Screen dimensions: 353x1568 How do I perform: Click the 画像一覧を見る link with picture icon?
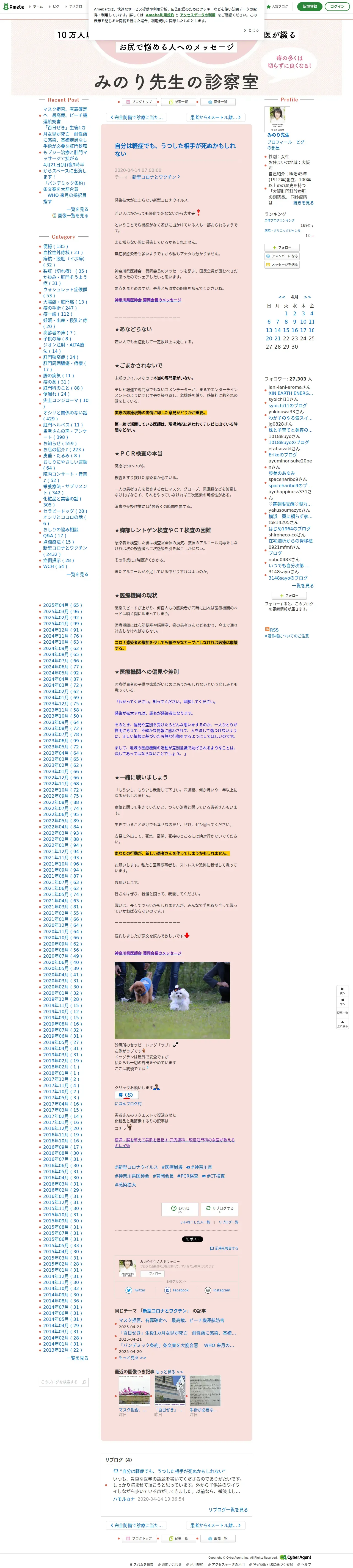(70, 216)
